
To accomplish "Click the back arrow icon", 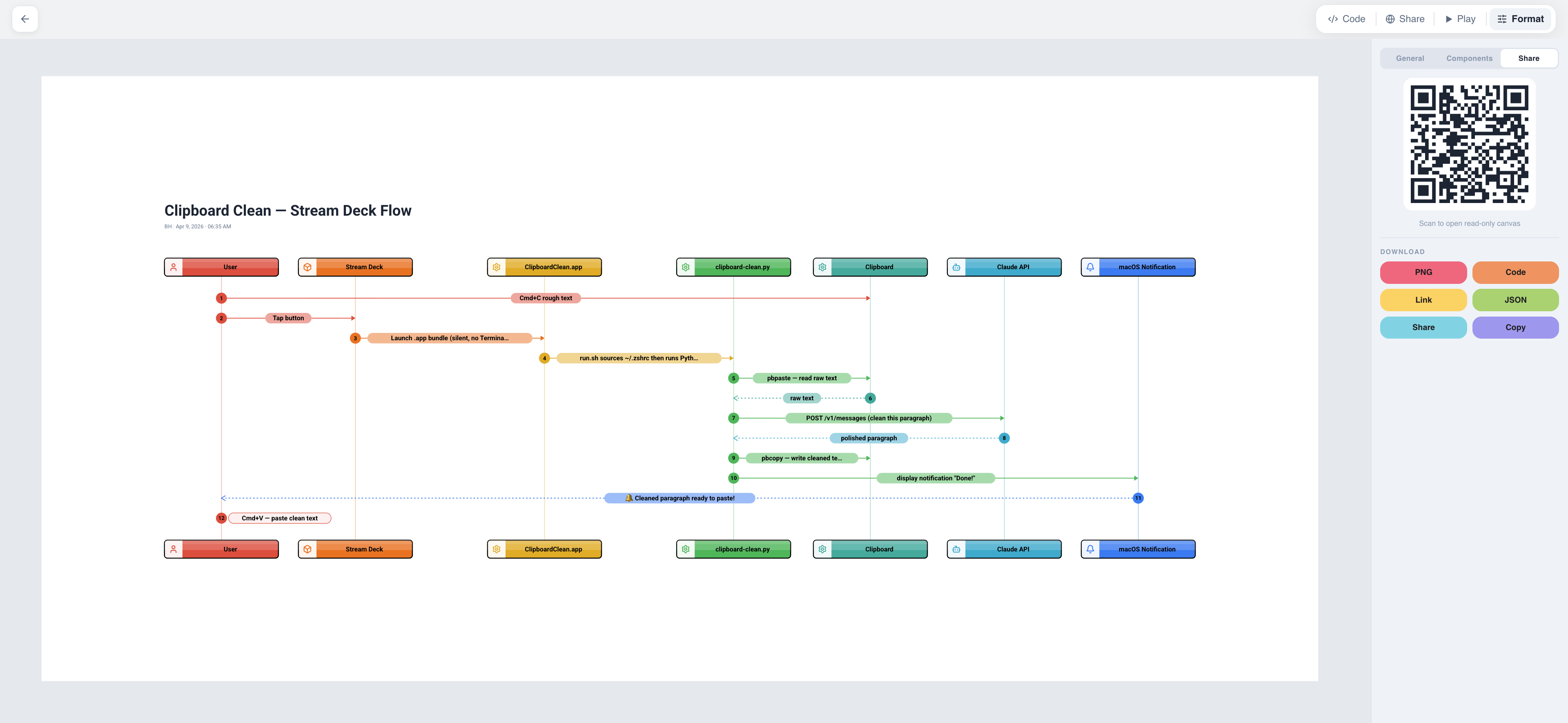I will pos(25,19).
